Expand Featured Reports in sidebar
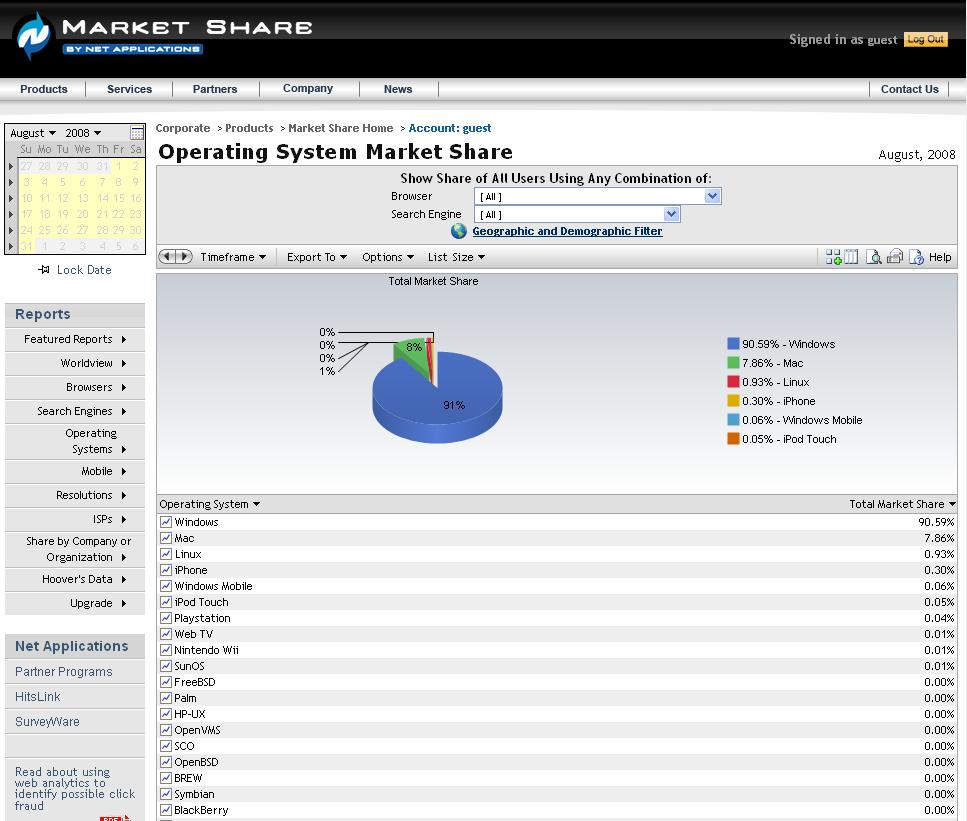 coord(75,339)
